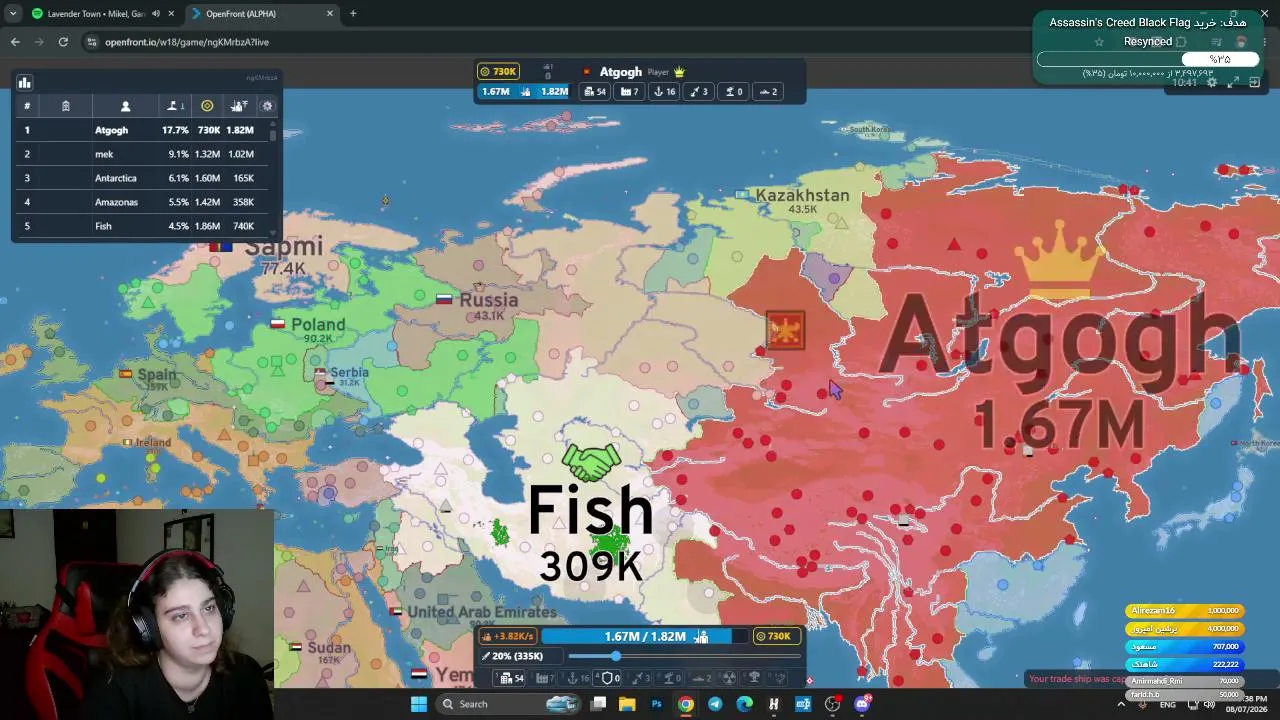Image resolution: width=1280 pixels, height=720 pixels.
Task: Click the top bar factory count icon
Action: 630,92
